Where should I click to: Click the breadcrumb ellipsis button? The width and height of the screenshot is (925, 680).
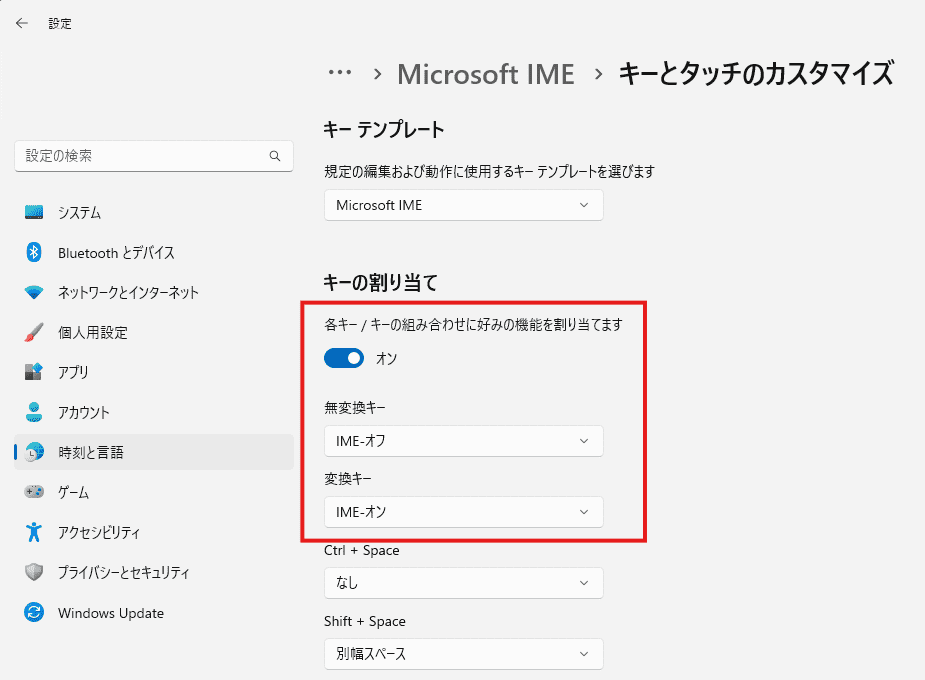pos(340,73)
